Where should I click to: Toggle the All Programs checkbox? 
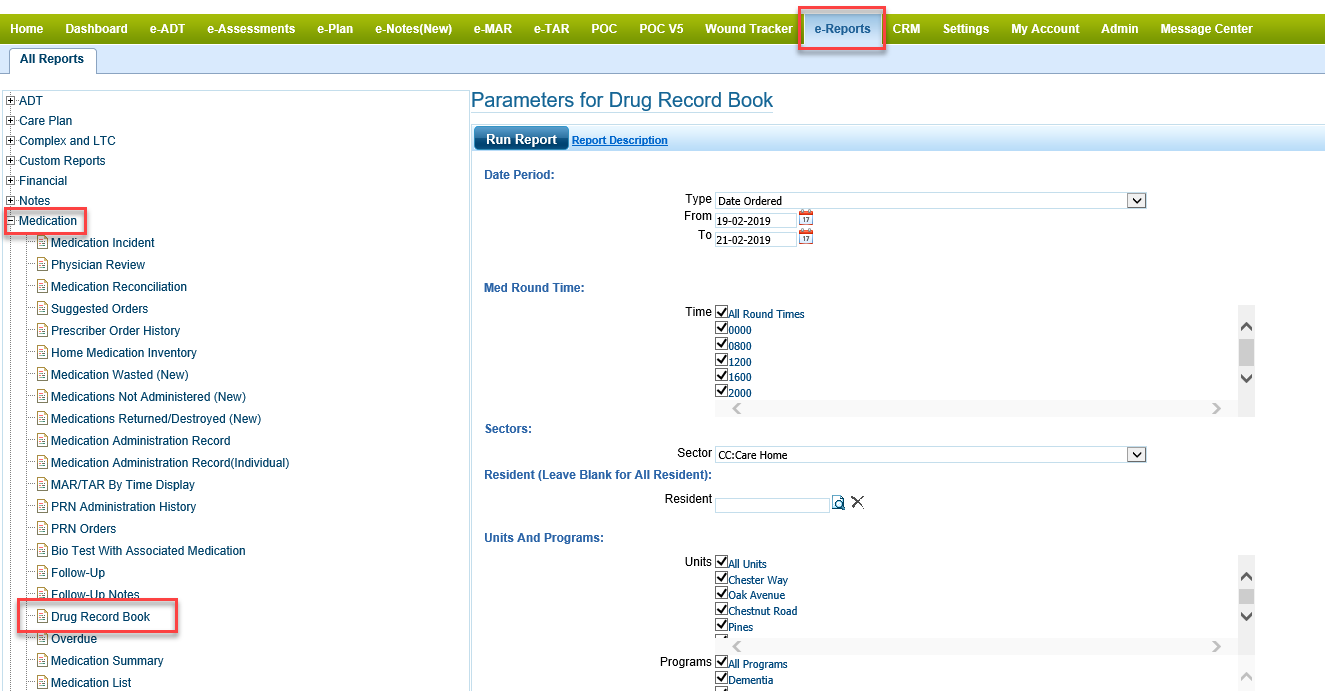721,662
